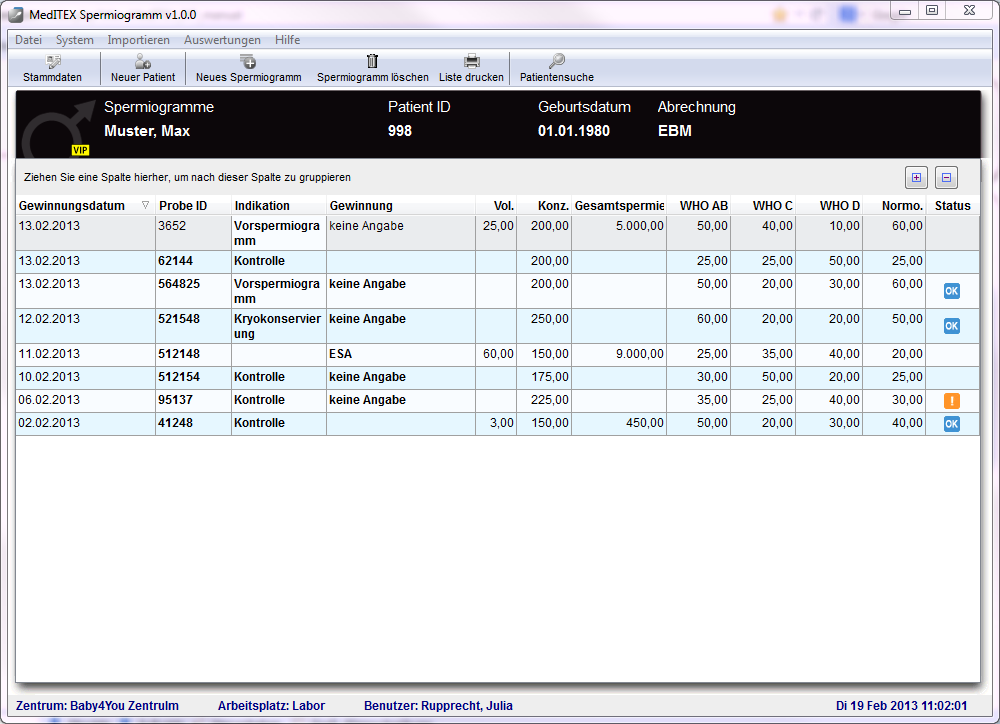Click the column grouping drop area hint
This screenshot has height=724, width=1000.
pos(187,177)
